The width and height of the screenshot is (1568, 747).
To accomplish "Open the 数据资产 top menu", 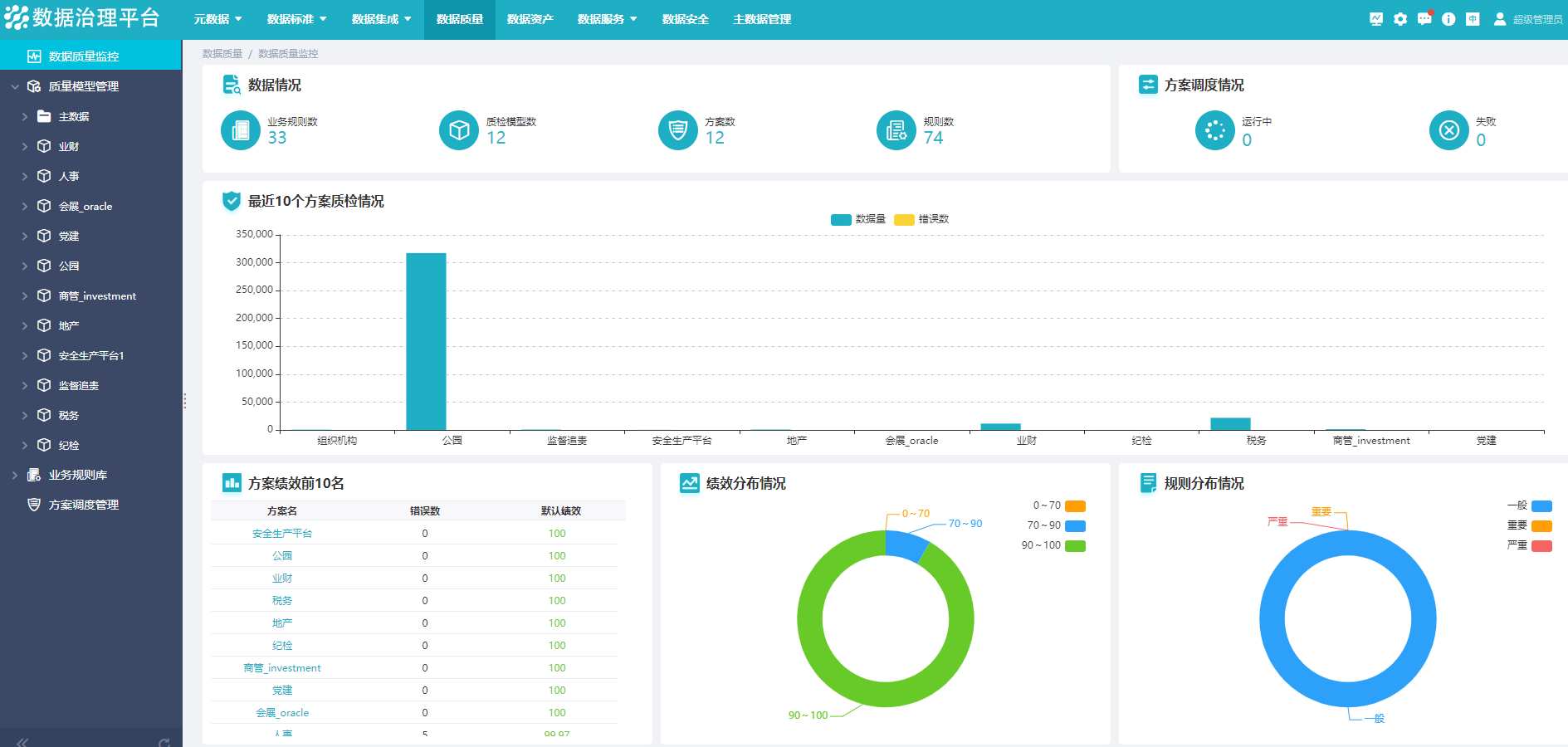I will [530, 19].
